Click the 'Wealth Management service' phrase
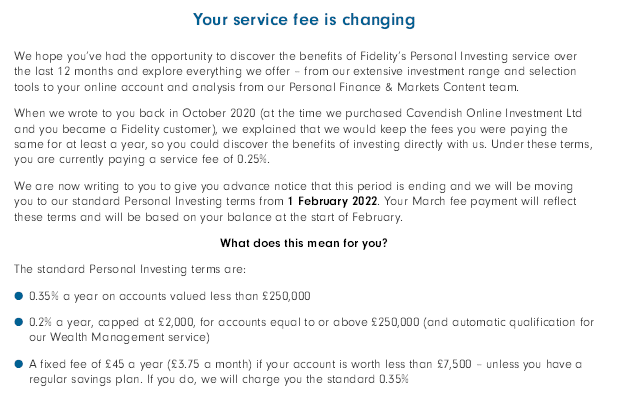Screen dimensions: 644x398 point(128,337)
